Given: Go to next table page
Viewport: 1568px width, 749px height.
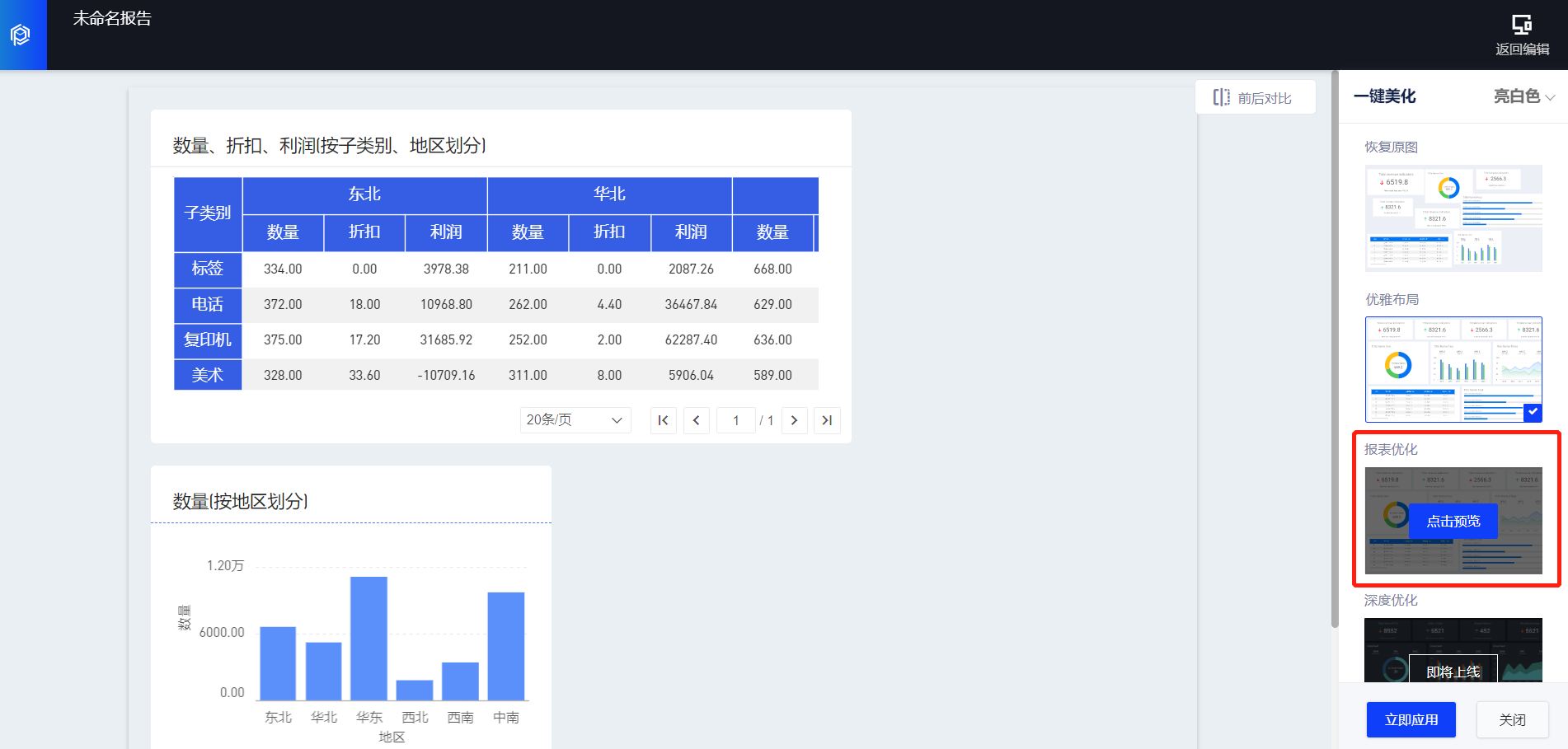Looking at the screenshot, I should pyautogui.click(x=794, y=420).
